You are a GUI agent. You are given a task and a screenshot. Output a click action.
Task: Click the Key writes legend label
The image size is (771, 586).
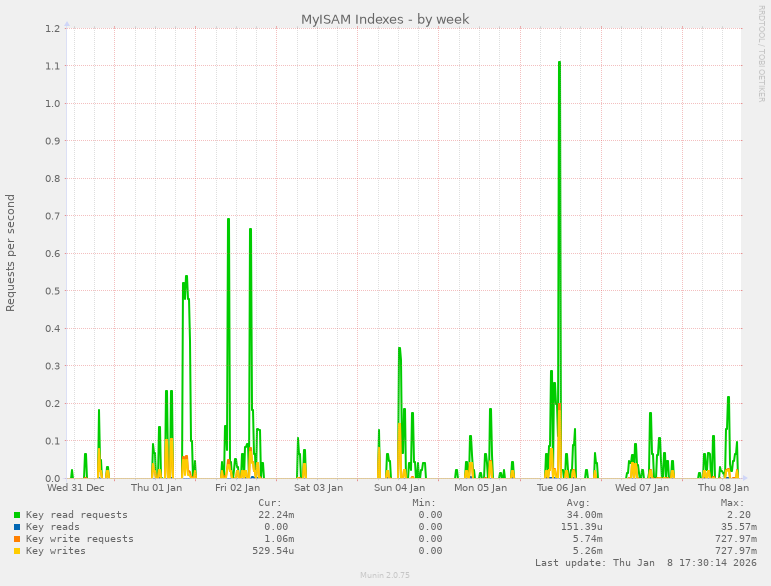pos(56,551)
